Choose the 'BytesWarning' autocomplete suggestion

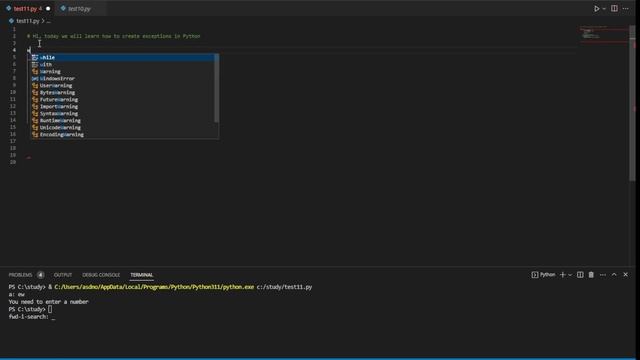(x=122, y=93)
